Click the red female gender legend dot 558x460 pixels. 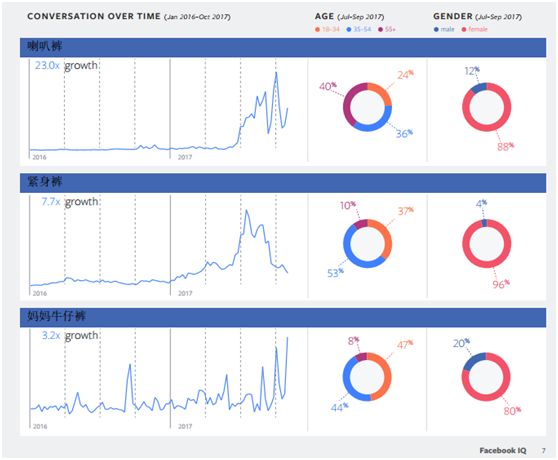click(464, 30)
